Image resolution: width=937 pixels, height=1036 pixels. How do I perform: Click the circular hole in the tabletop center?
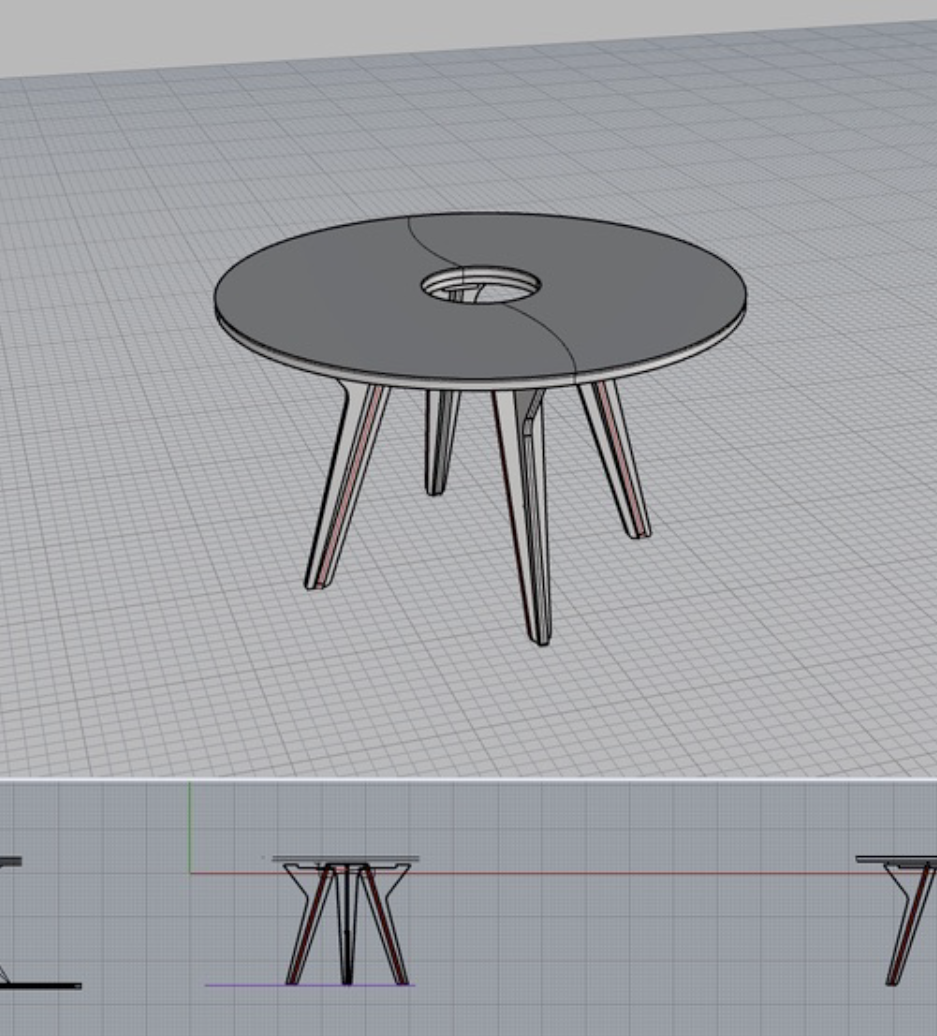point(481,285)
